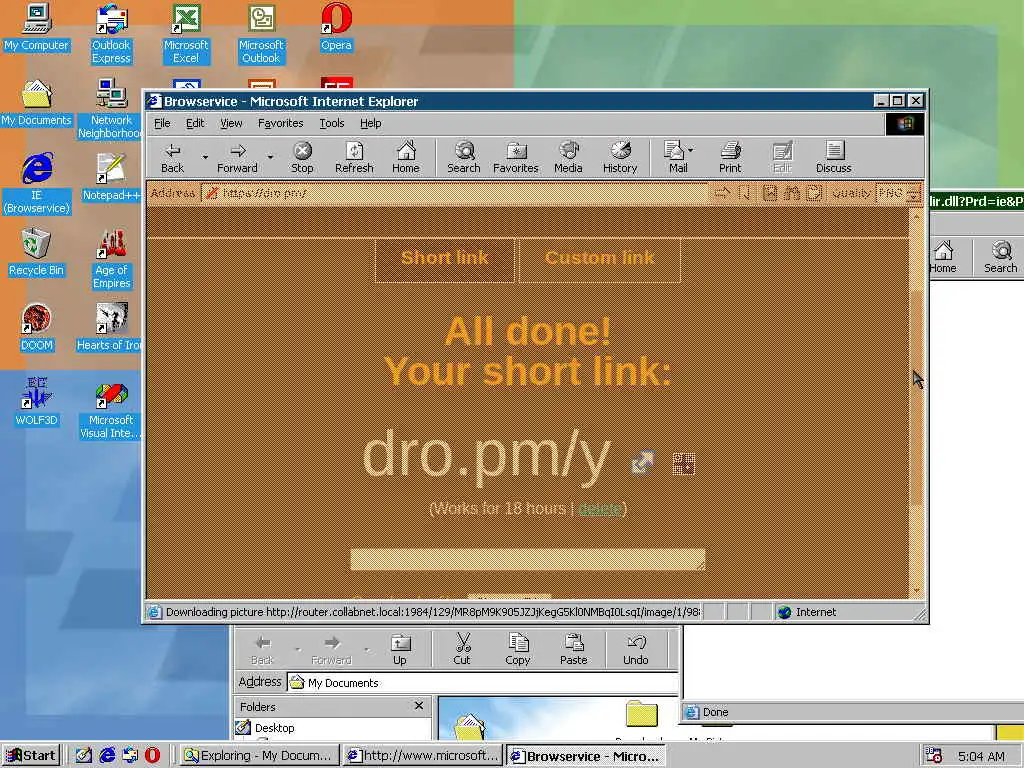Screen dimensions: 1024x768
Task: Open the Help menu
Action: (370, 123)
